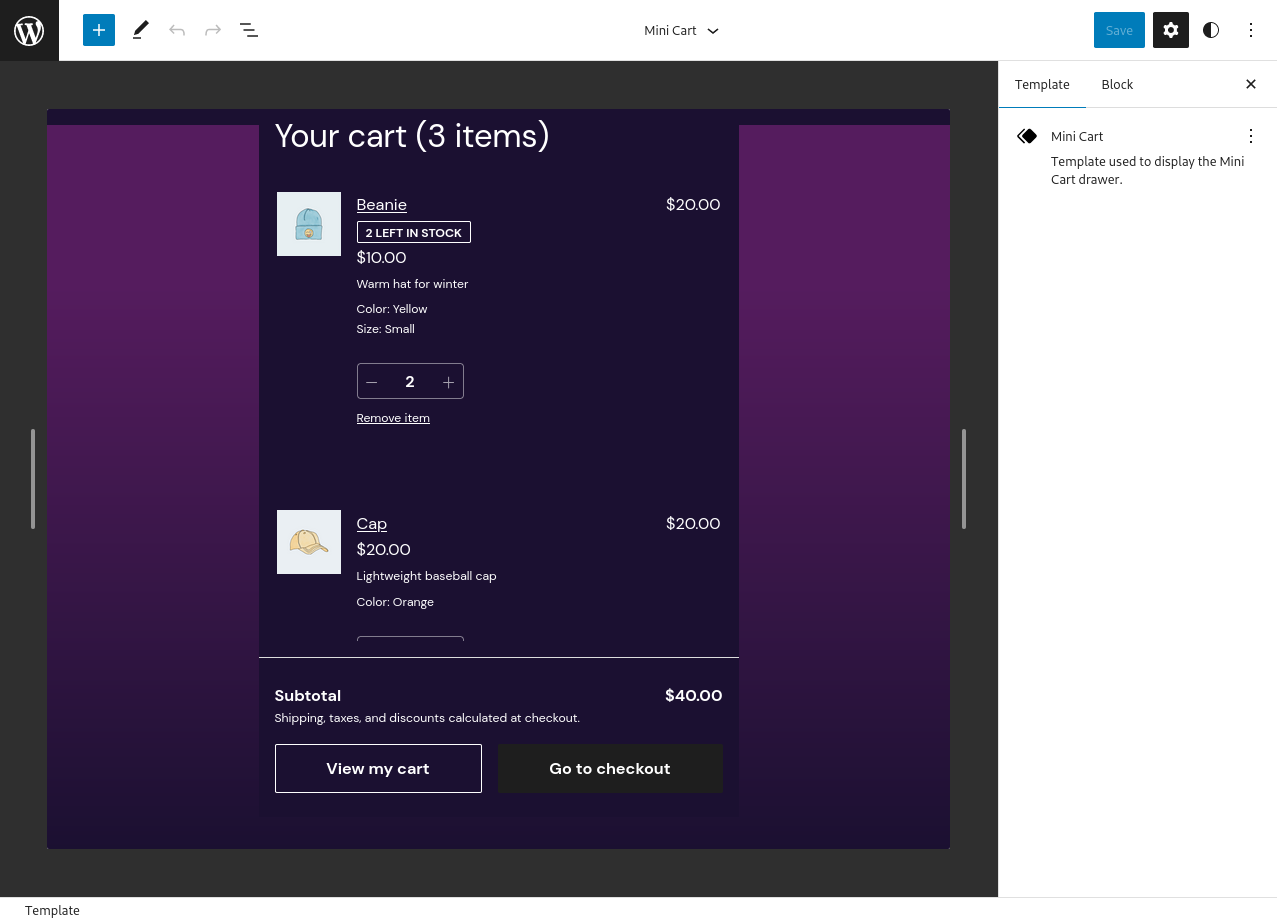Click the Redo arrow
1277x920 pixels.
(x=213, y=30)
